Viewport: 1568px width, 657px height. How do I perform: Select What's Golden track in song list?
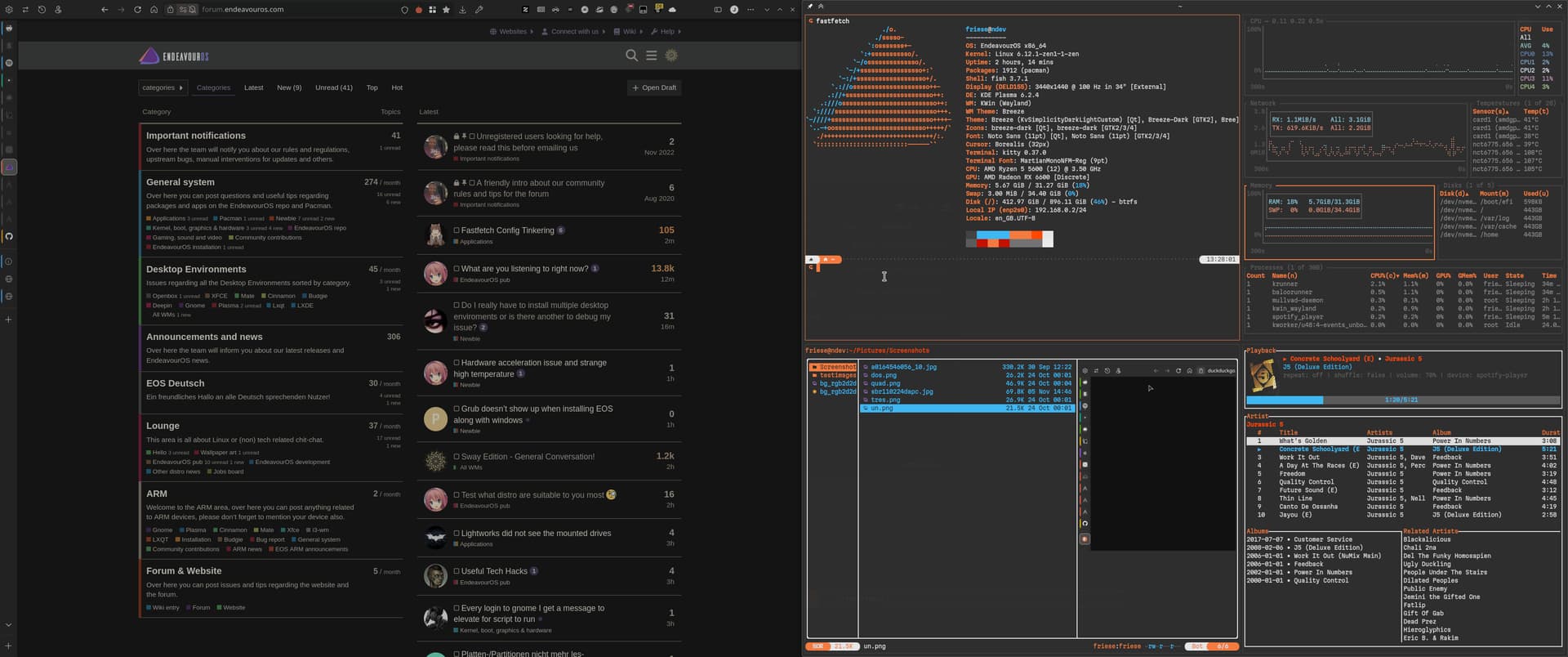point(1403,440)
